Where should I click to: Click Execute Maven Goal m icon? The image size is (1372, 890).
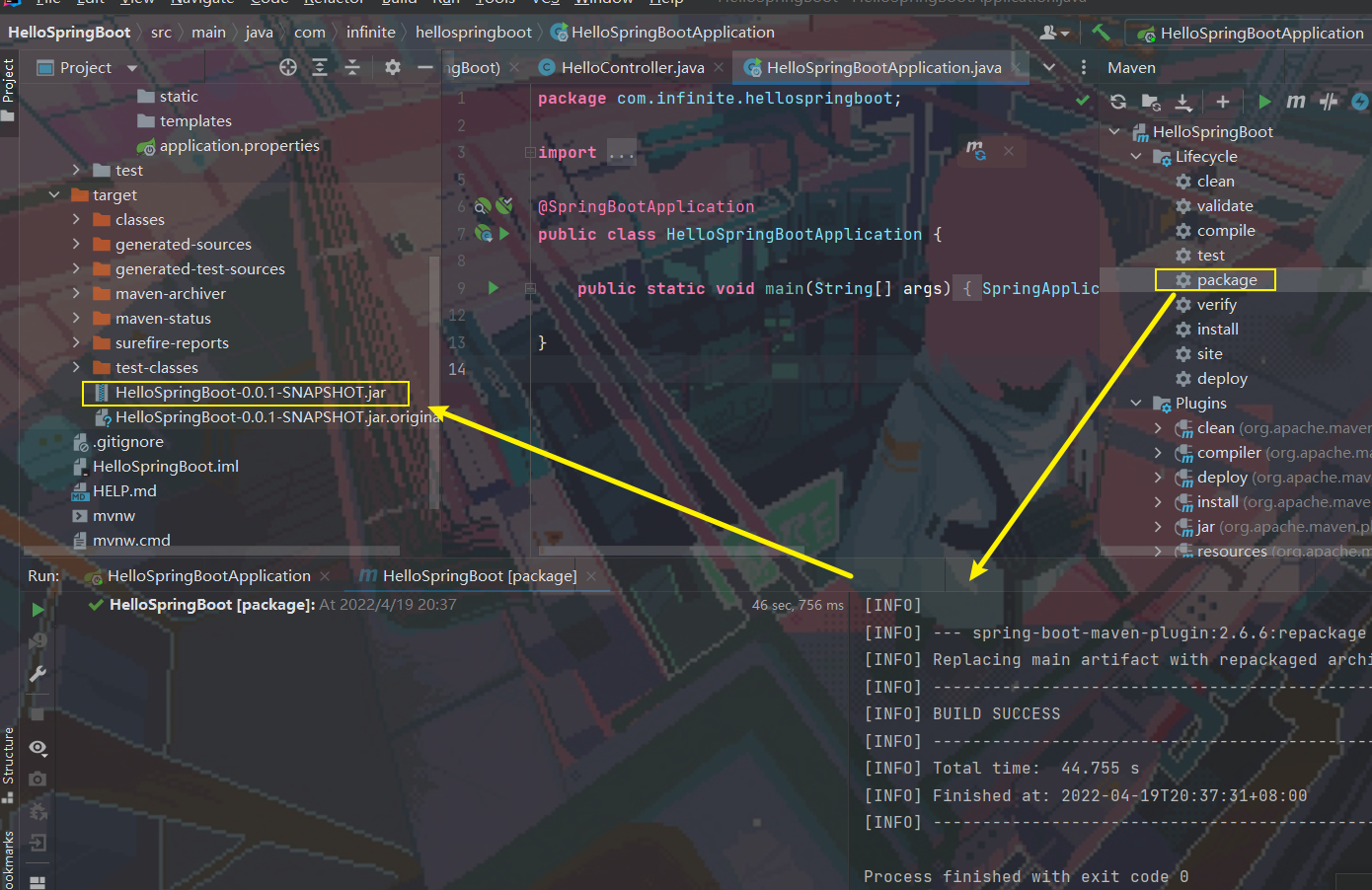(1296, 102)
